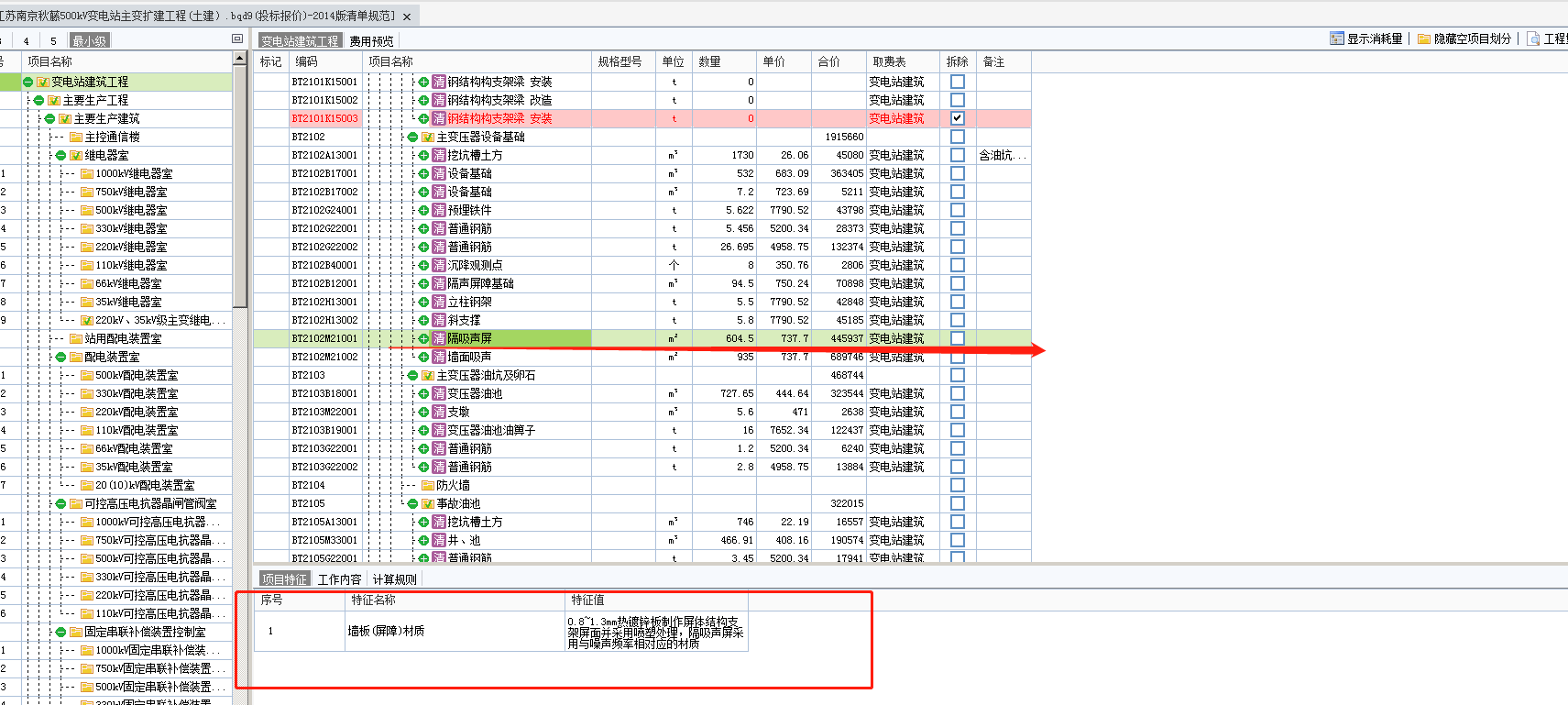The image size is (1568, 705).
Task: Check 拆除 box for 斜支撑 row
Action: tap(958, 320)
